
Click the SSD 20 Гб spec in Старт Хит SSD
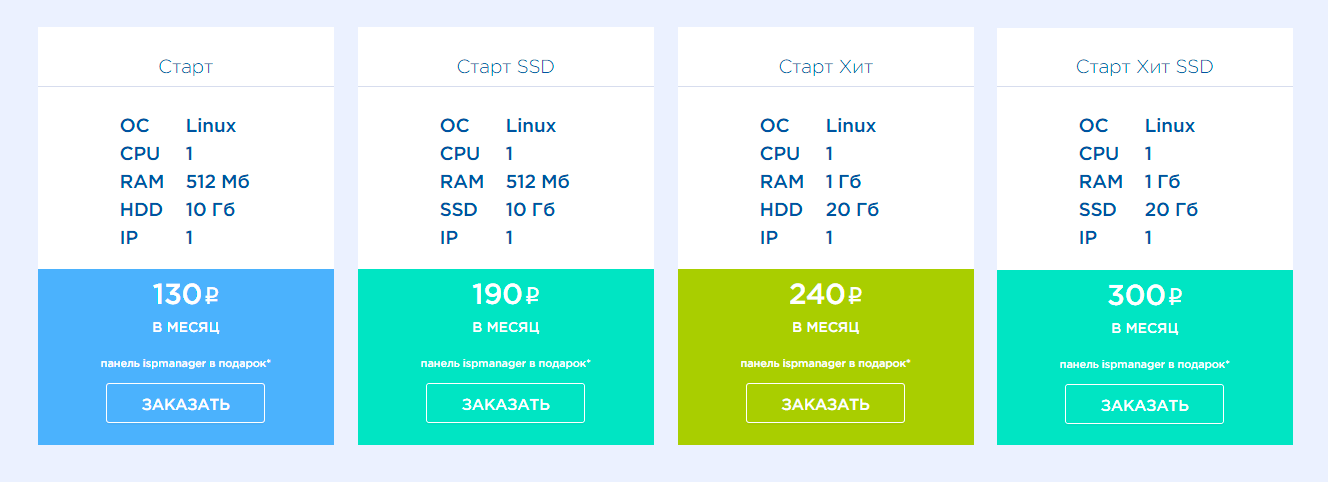[1138, 210]
